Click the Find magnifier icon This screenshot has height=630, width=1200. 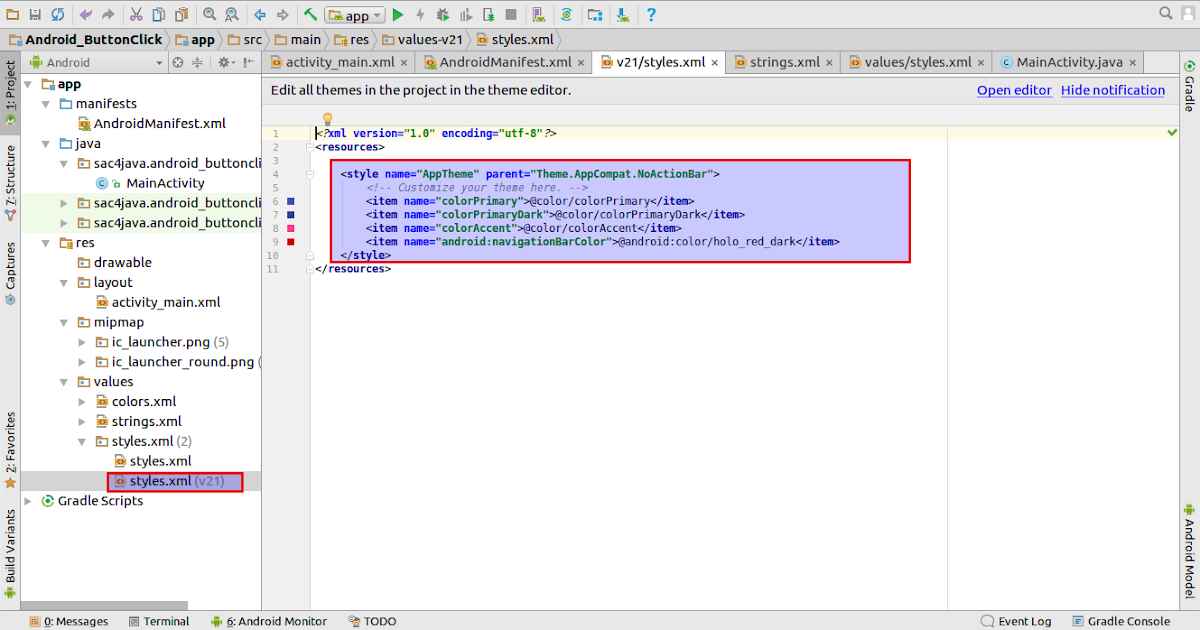coord(209,14)
